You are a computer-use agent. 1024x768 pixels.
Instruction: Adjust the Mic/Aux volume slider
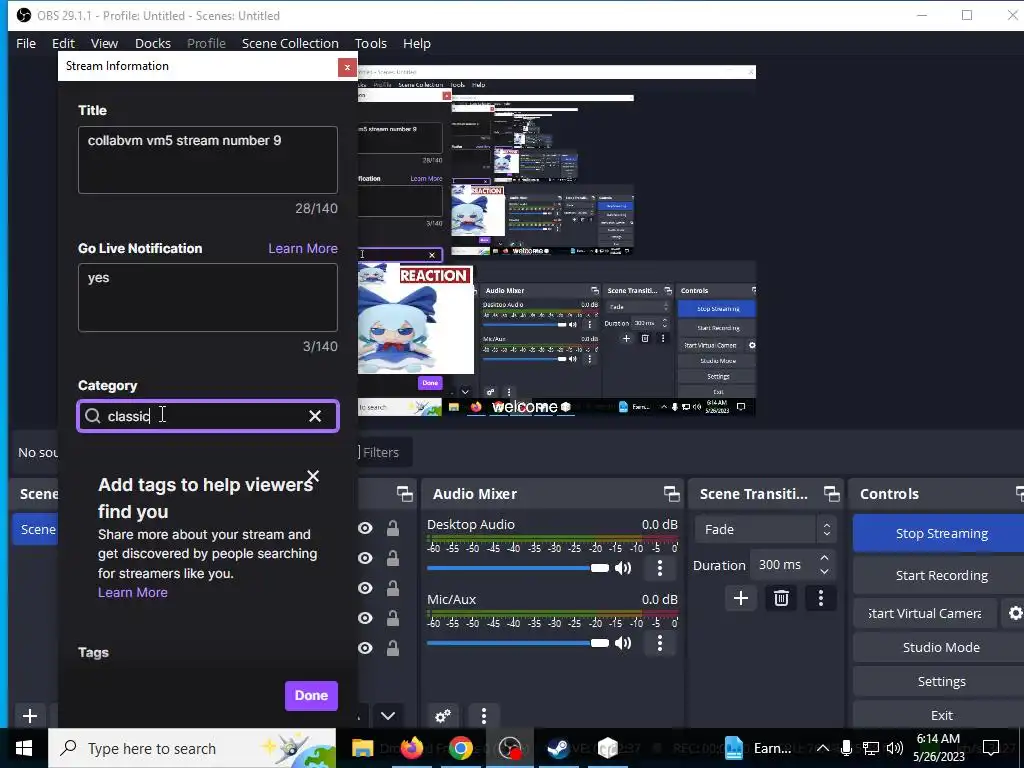point(517,643)
